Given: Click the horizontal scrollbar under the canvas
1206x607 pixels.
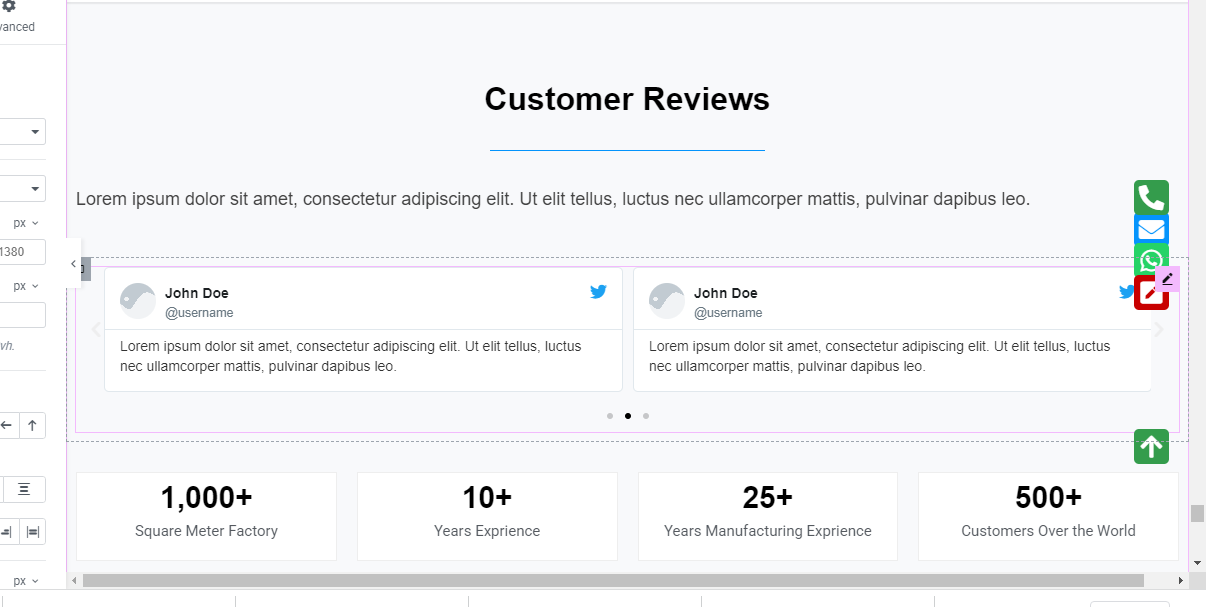Looking at the screenshot, I should 613,580.
